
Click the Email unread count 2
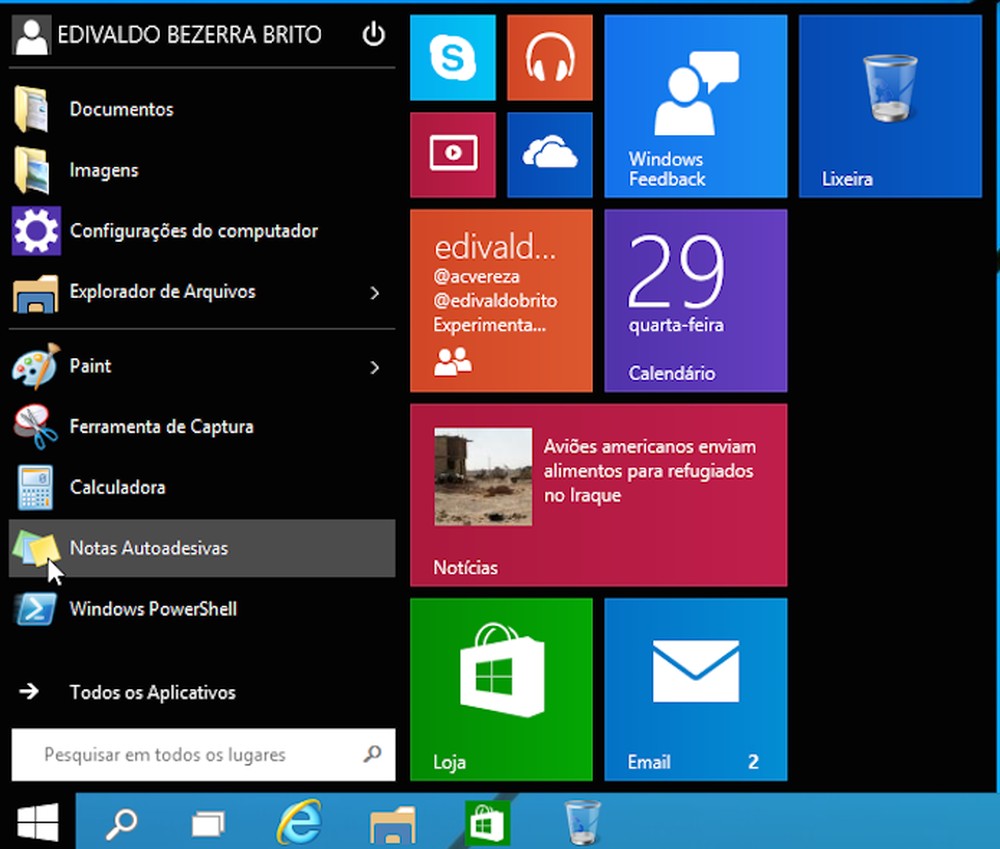pos(753,762)
